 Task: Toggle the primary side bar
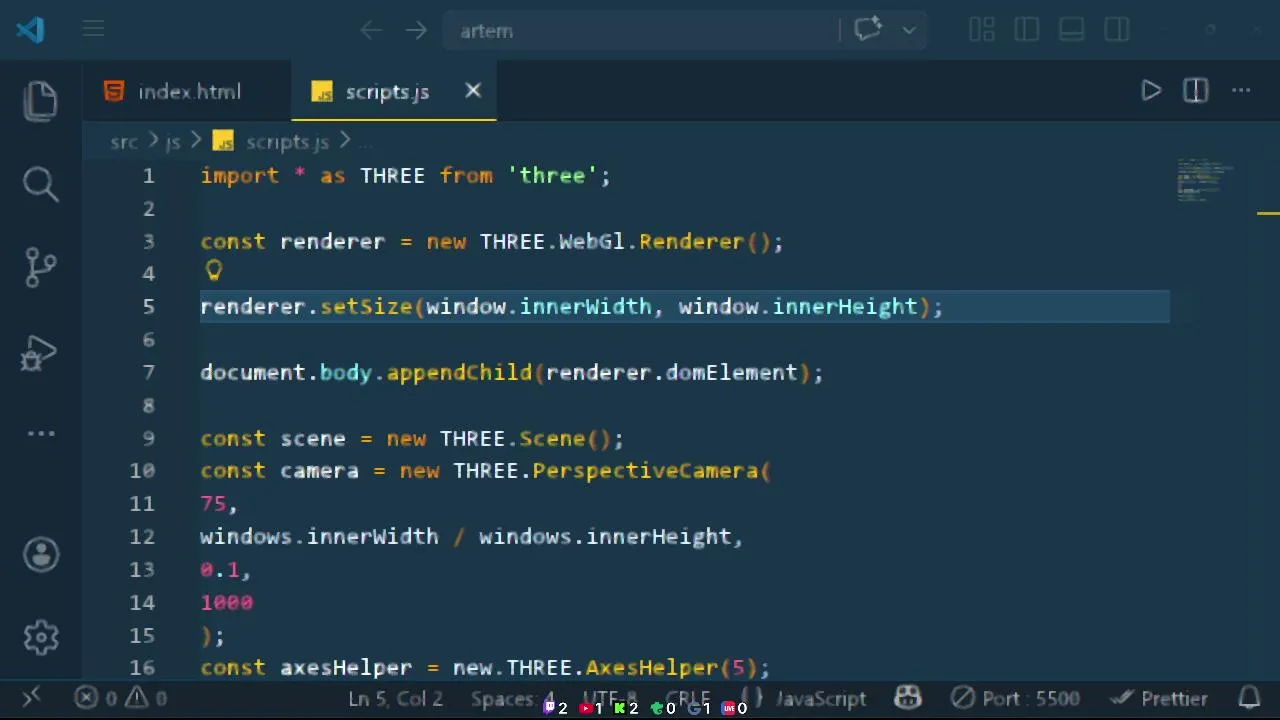point(1027,31)
